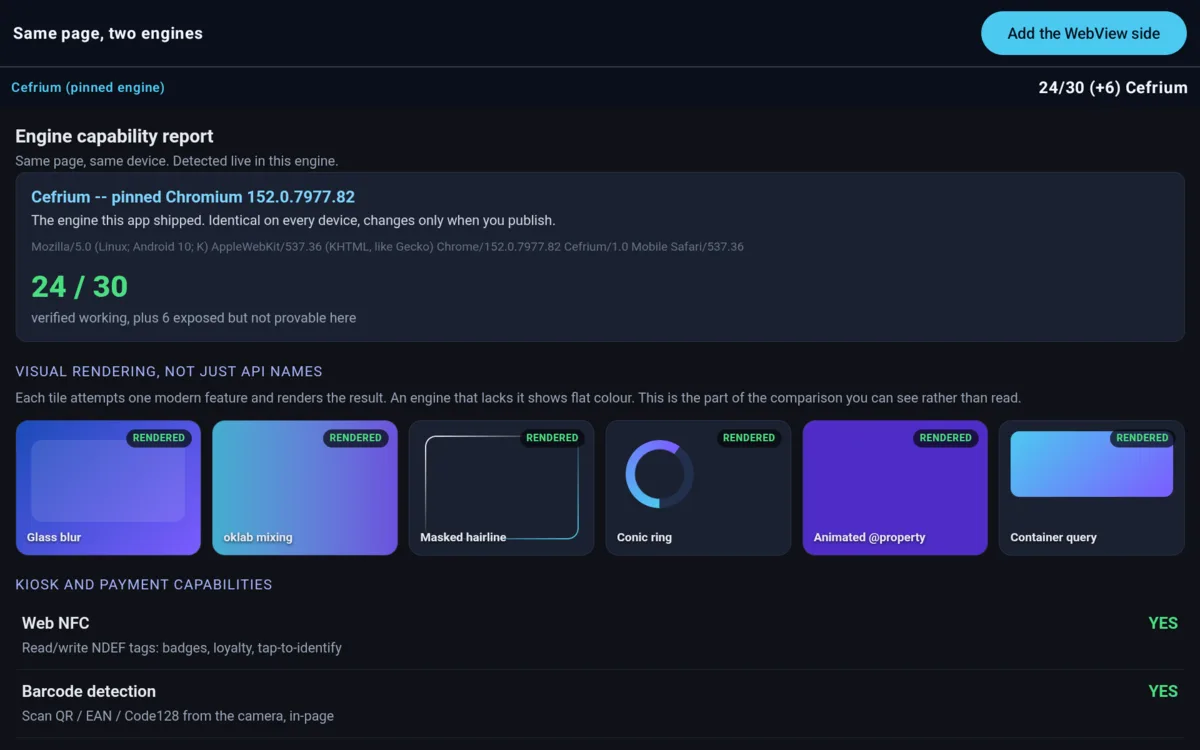Click the RENDERED badge on oklab mixing
Screen dimensions: 1200x750
(x=356, y=438)
